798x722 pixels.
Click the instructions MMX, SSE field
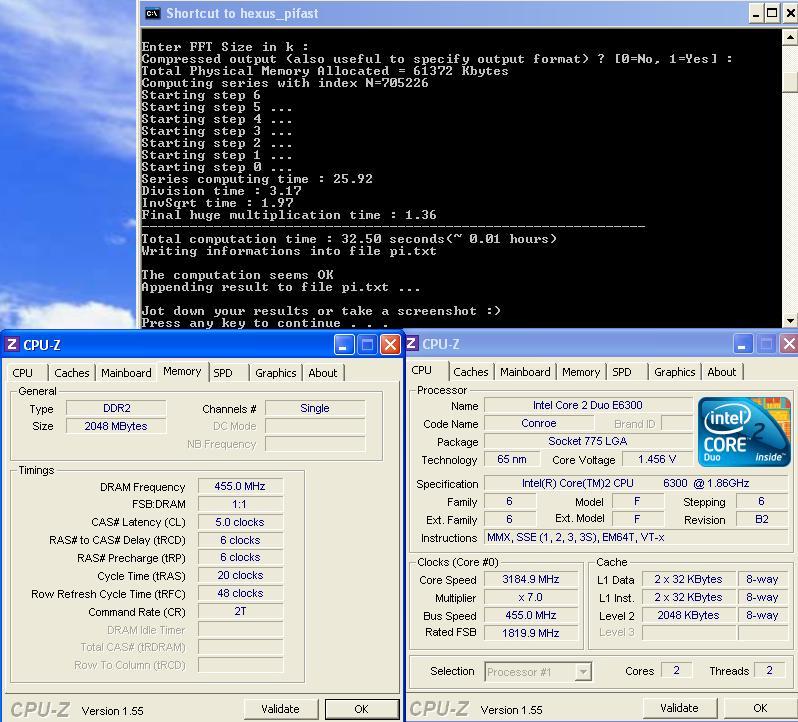pos(636,537)
